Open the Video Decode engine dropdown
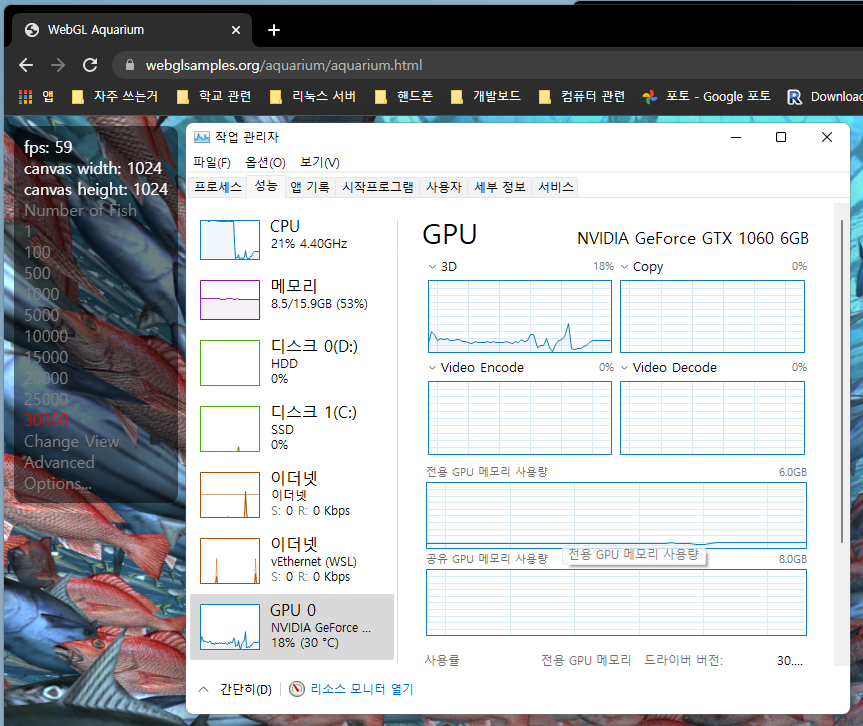This screenshot has width=863, height=726. pyautogui.click(x=624, y=367)
